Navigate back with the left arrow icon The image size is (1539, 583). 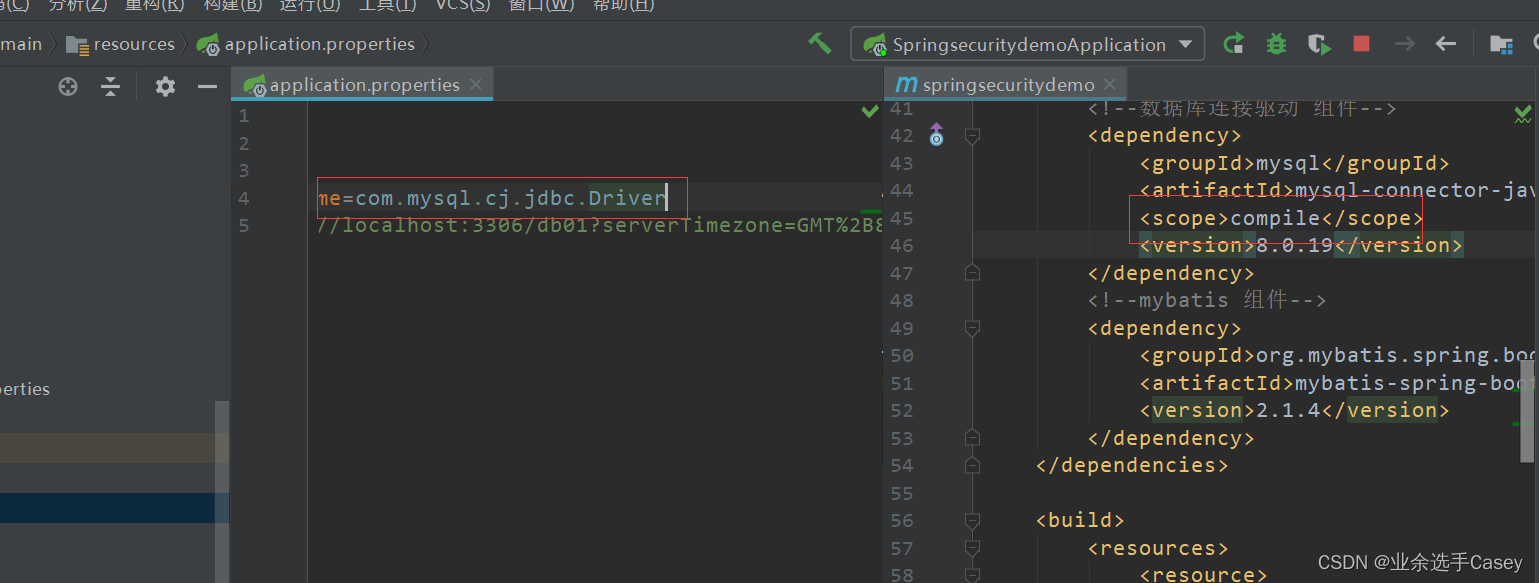coord(1445,44)
